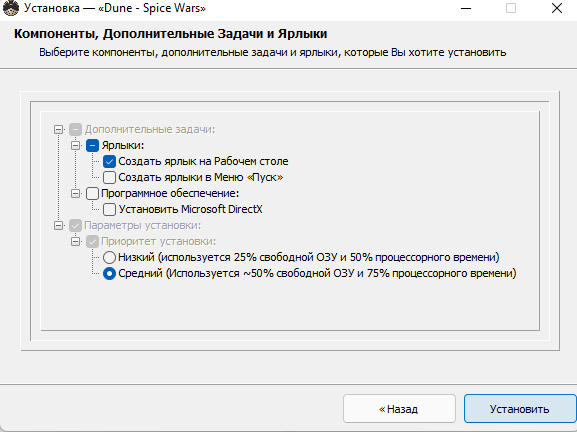
Task: Check the Install Microsoft DirectX option
Action: 109,209
